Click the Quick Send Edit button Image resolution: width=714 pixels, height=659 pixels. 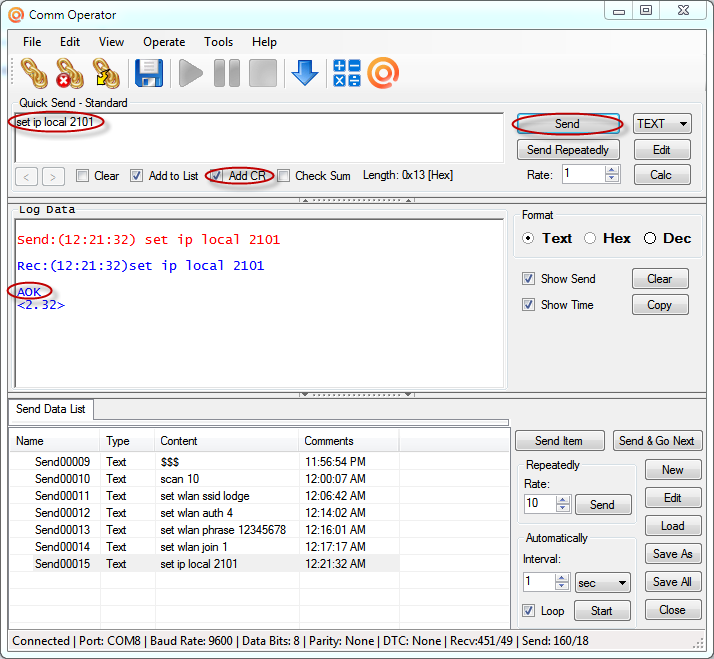coord(662,150)
